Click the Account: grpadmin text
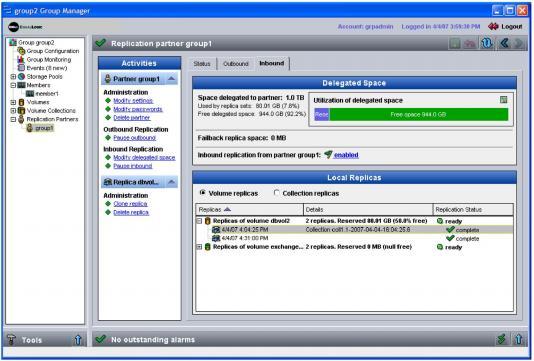The width and height of the screenshot is (534, 361). (x=365, y=27)
